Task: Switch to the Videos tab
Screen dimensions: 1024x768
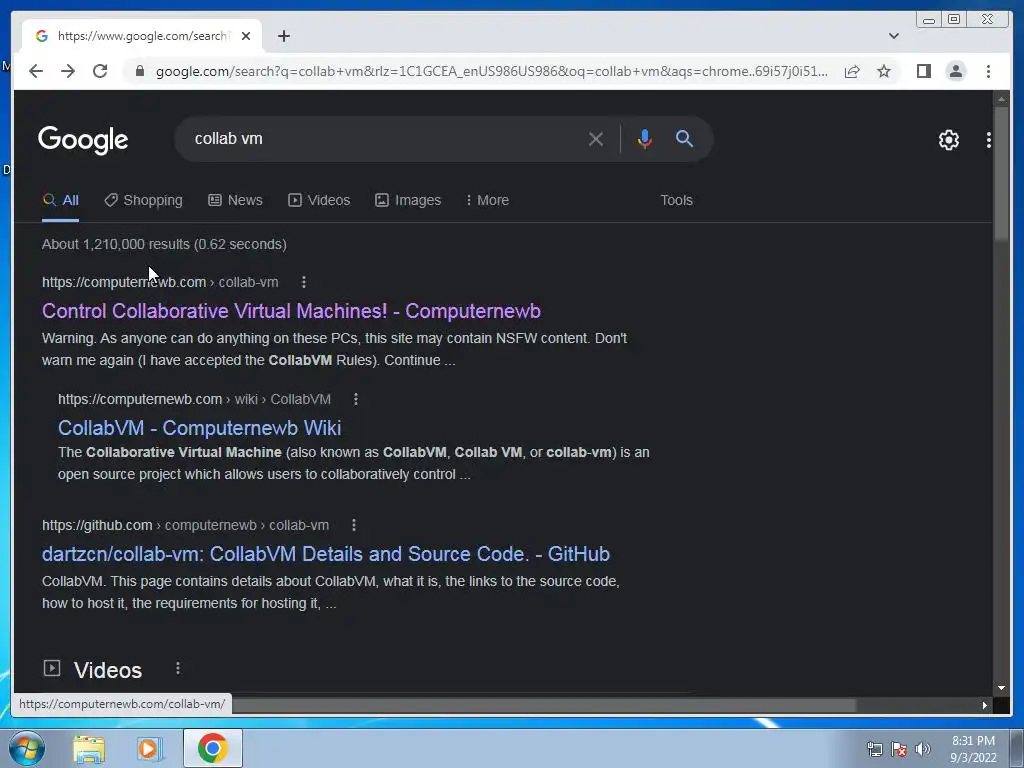Action: (x=319, y=200)
